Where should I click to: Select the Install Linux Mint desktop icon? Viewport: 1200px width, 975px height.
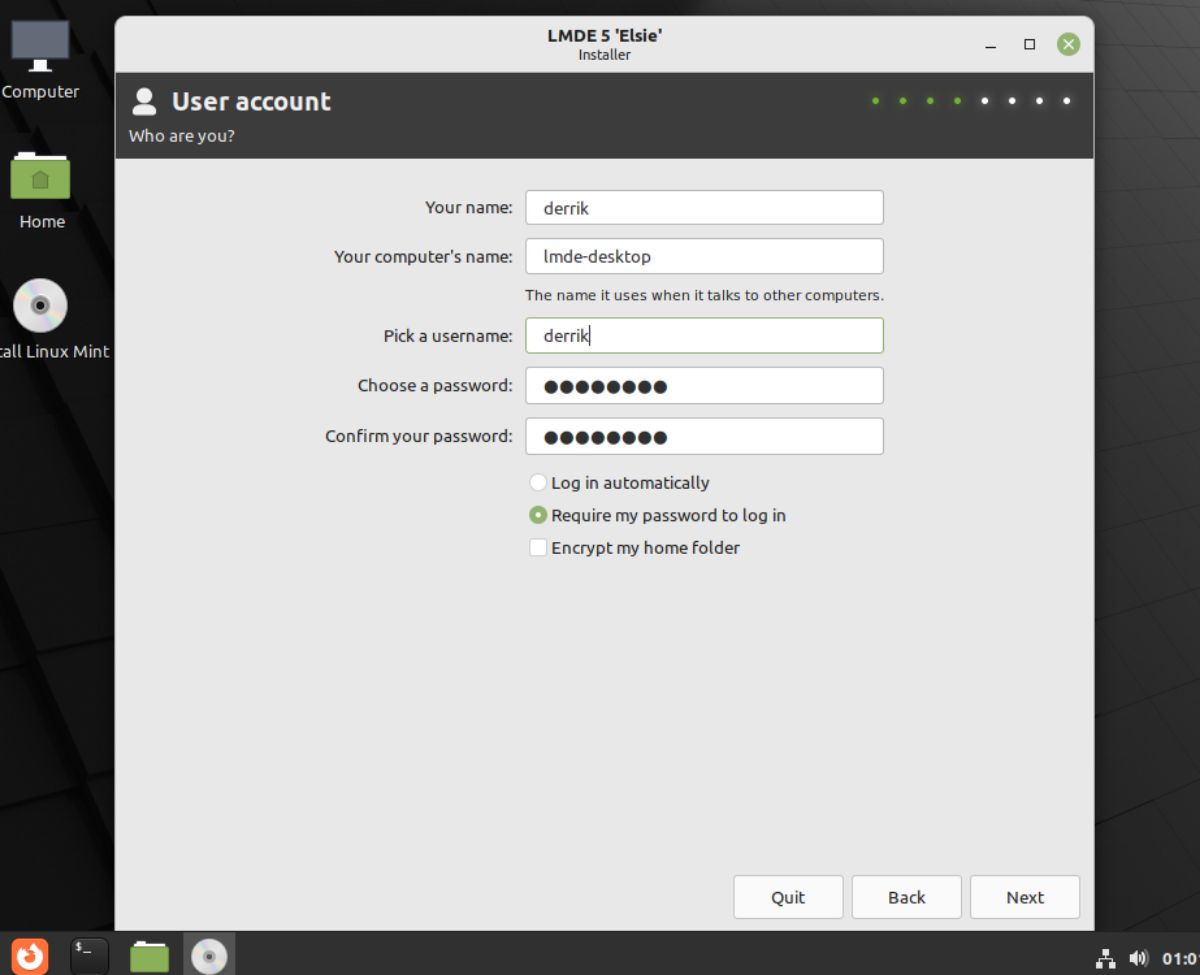tap(40, 305)
